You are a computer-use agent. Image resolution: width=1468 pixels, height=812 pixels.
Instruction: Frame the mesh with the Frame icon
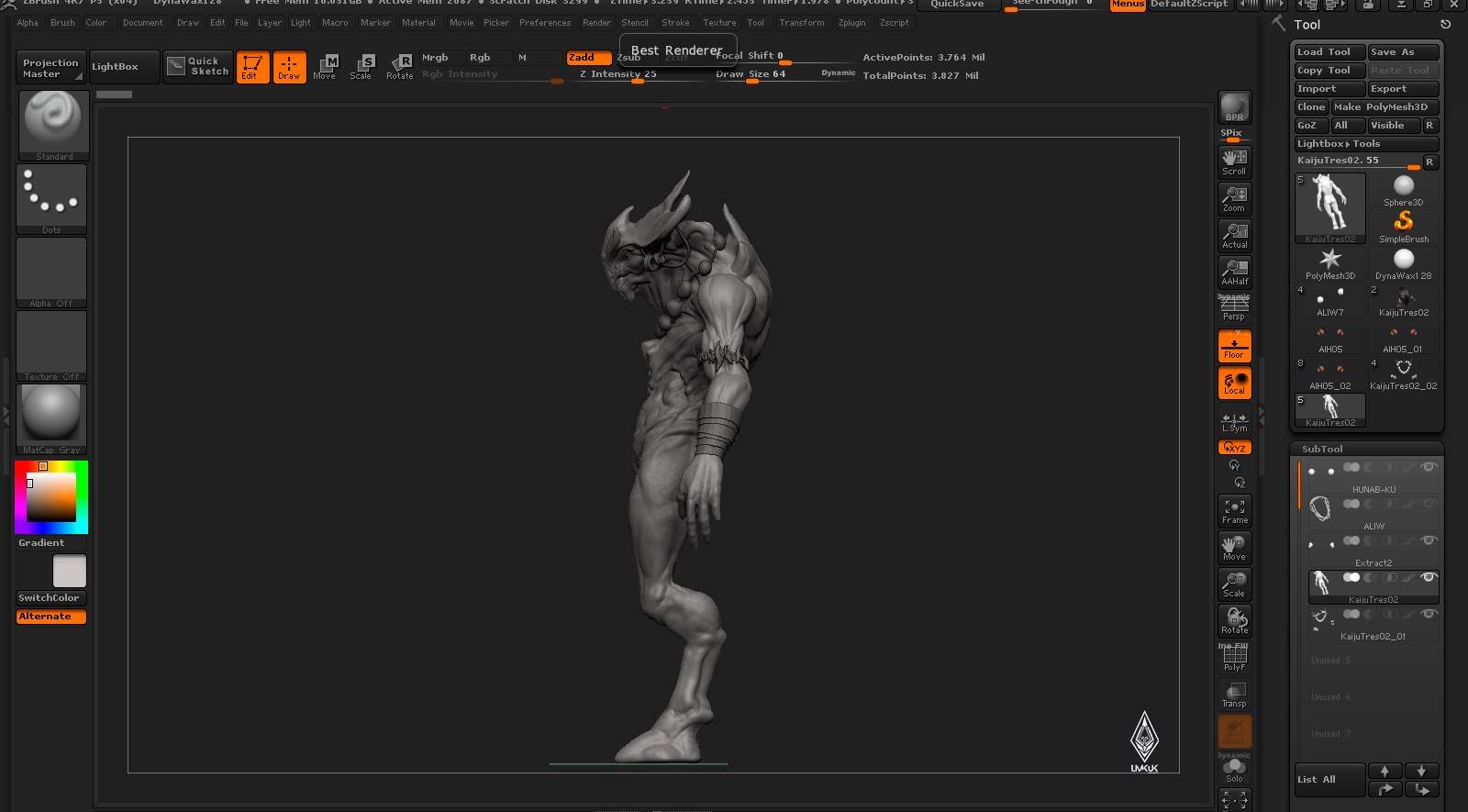[1234, 511]
